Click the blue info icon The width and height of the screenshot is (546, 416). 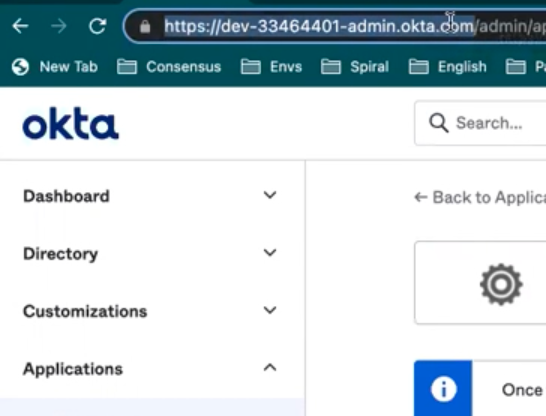pos(443,389)
